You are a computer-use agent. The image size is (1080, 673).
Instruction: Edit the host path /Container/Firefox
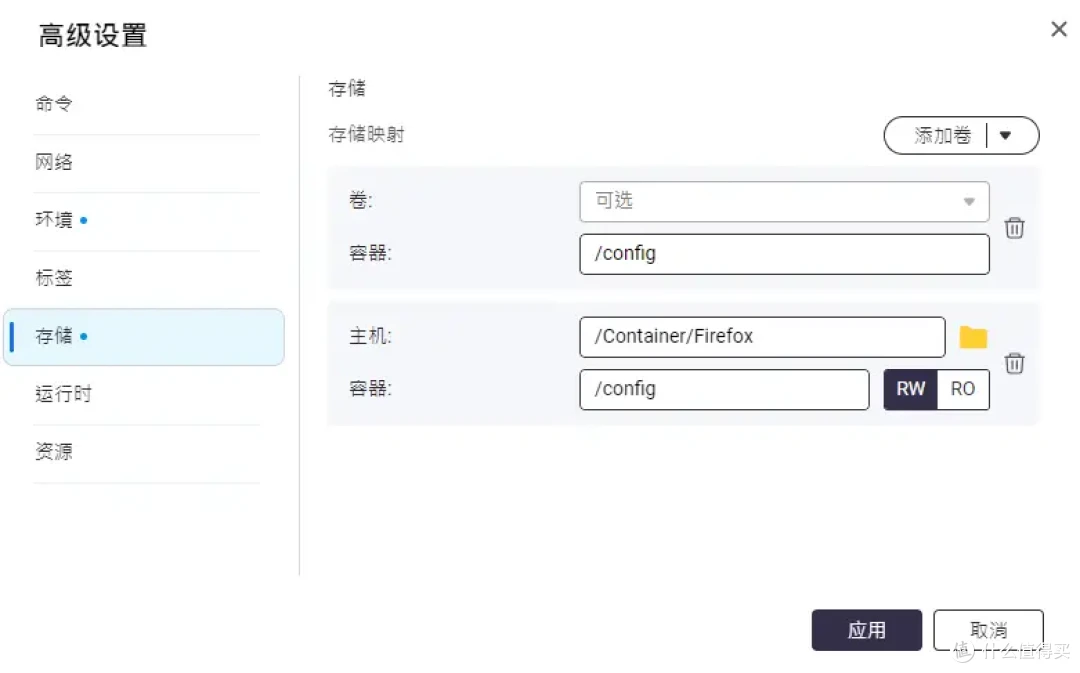pyautogui.click(x=762, y=337)
